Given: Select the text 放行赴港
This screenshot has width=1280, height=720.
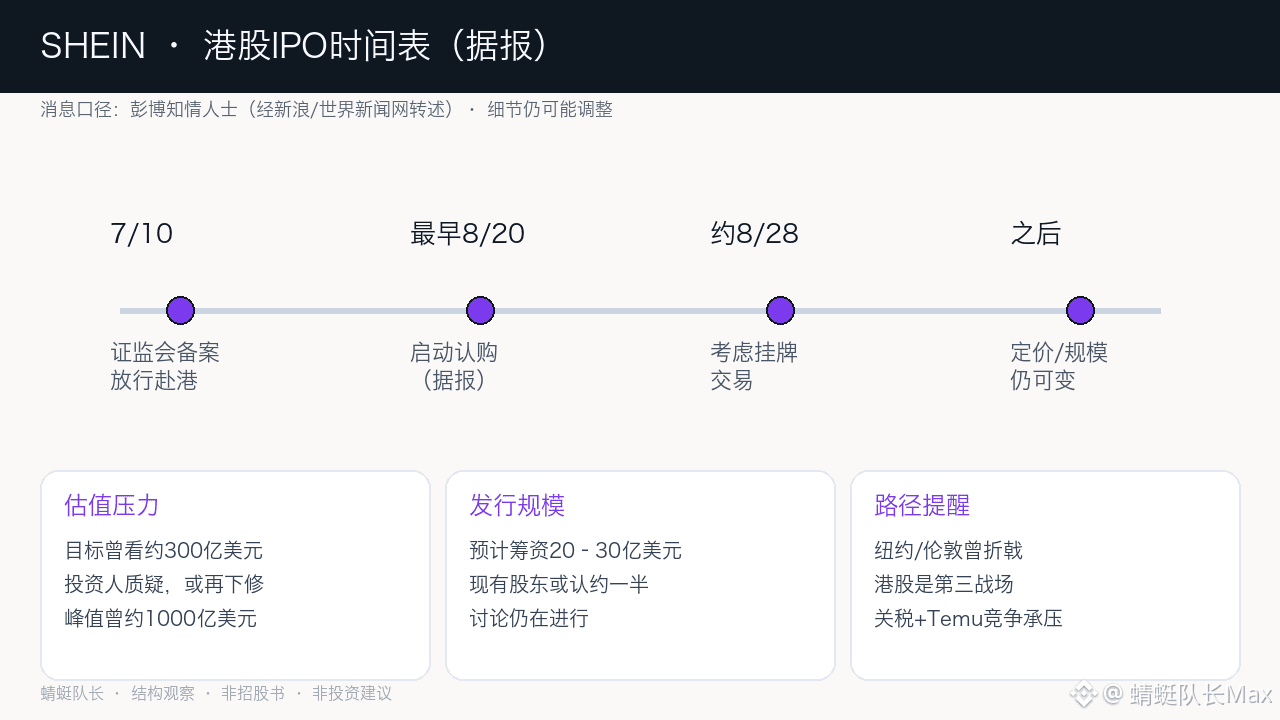Looking at the screenshot, I should point(154,380).
